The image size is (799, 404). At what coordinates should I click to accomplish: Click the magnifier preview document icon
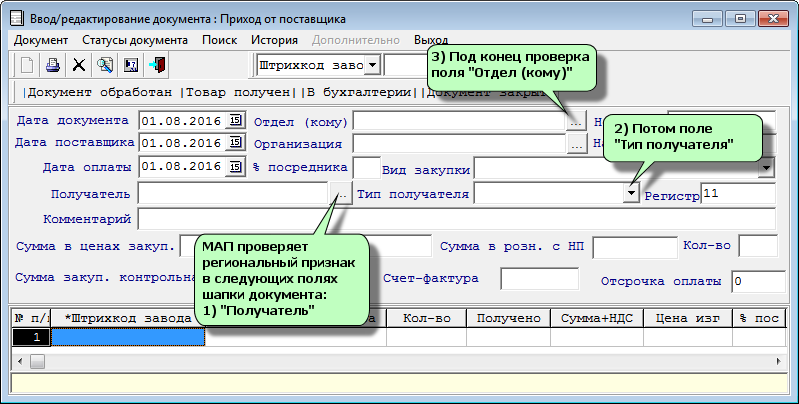point(105,65)
